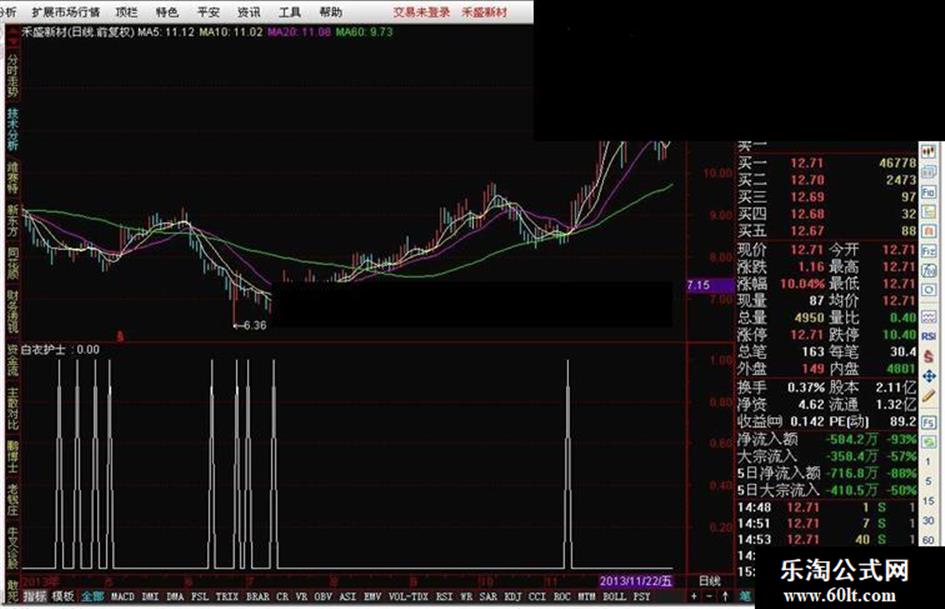The height and width of the screenshot is (609, 945).
Task: Select the 30-minute period button
Action: pos(929,520)
